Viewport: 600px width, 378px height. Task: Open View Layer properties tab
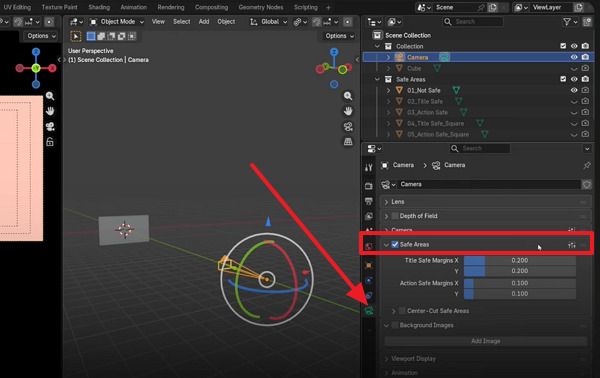(x=369, y=216)
